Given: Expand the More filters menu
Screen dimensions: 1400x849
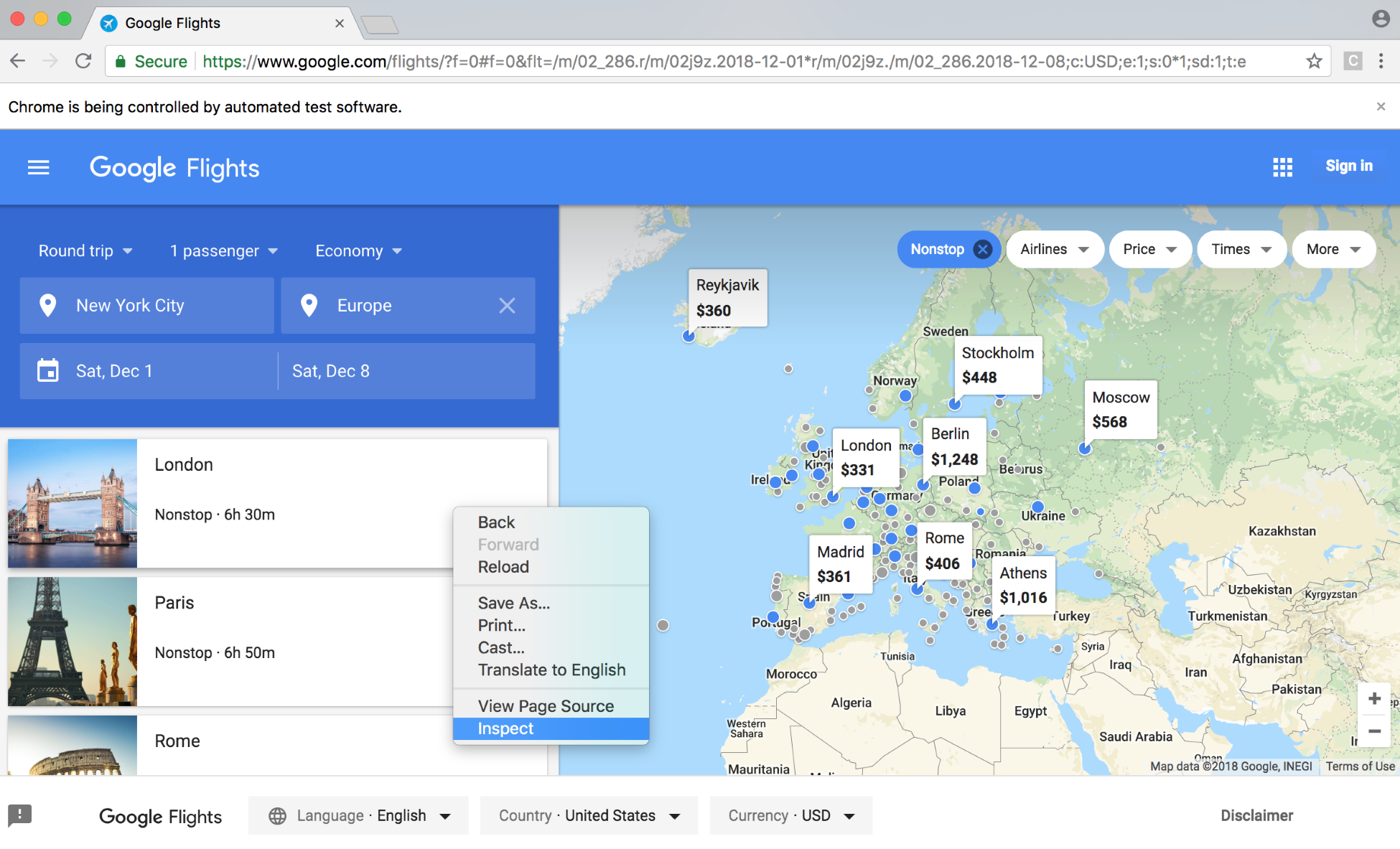Looking at the screenshot, I should [1333, 249].
